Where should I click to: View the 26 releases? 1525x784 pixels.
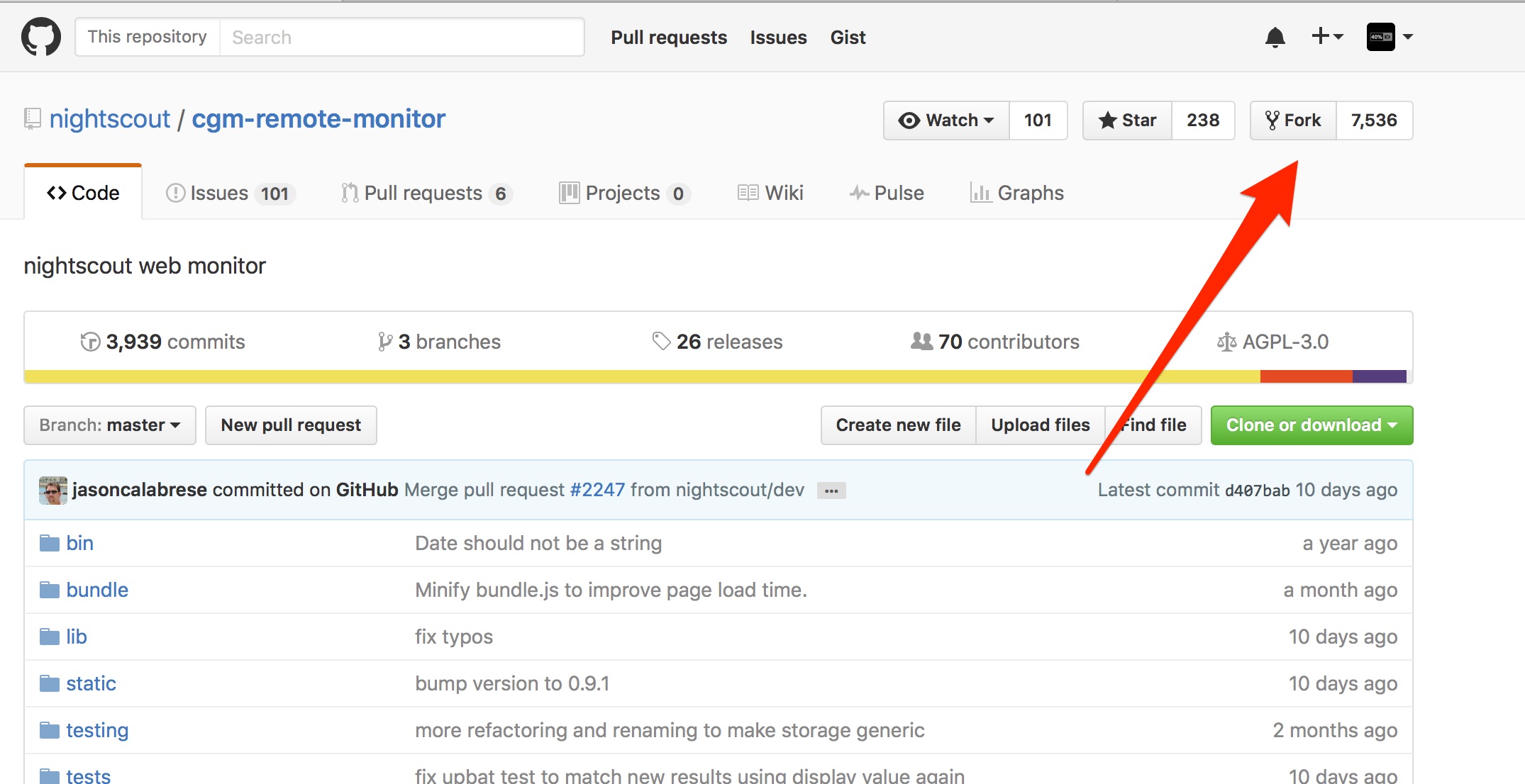click(717, 342)
